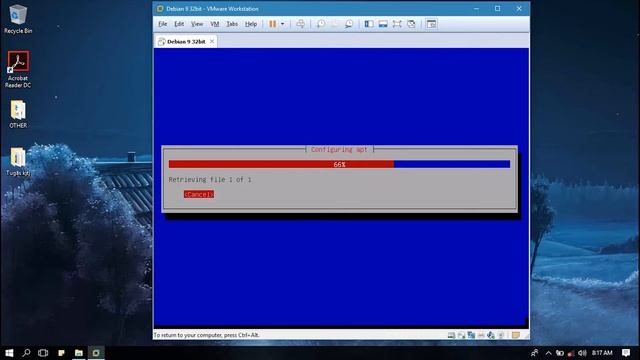Open File Explorer from taskbar
The width and height of the screenshot is (640, 360).
79,353
